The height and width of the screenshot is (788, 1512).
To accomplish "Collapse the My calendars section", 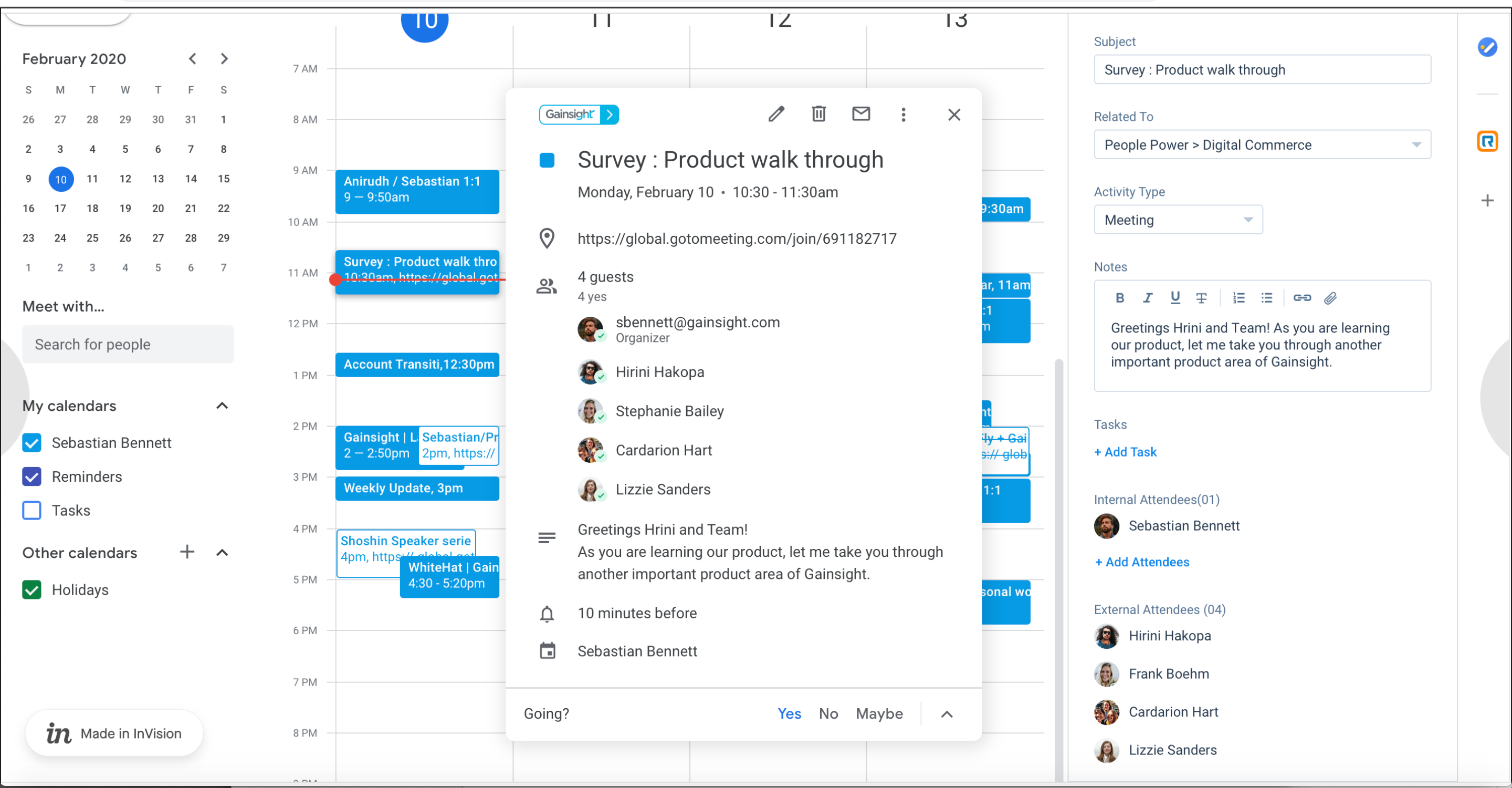I will tap(222, 406).
